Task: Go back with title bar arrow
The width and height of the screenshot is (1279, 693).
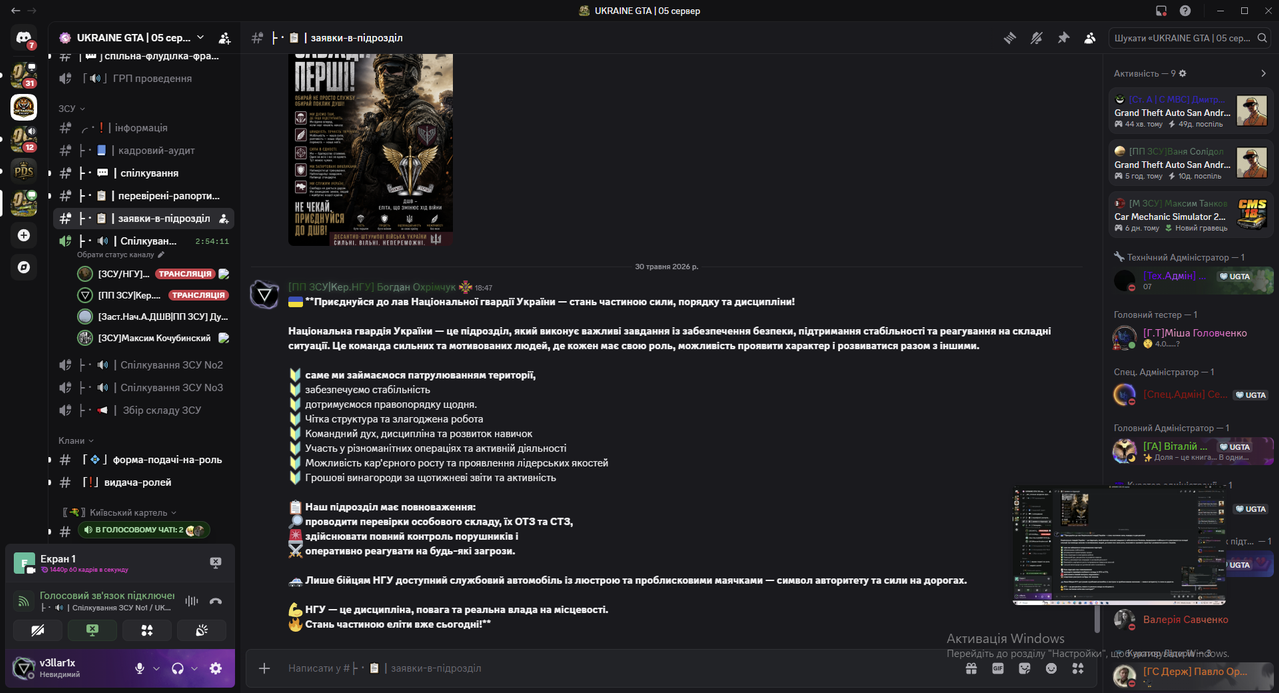Action: tap(15, 10)
